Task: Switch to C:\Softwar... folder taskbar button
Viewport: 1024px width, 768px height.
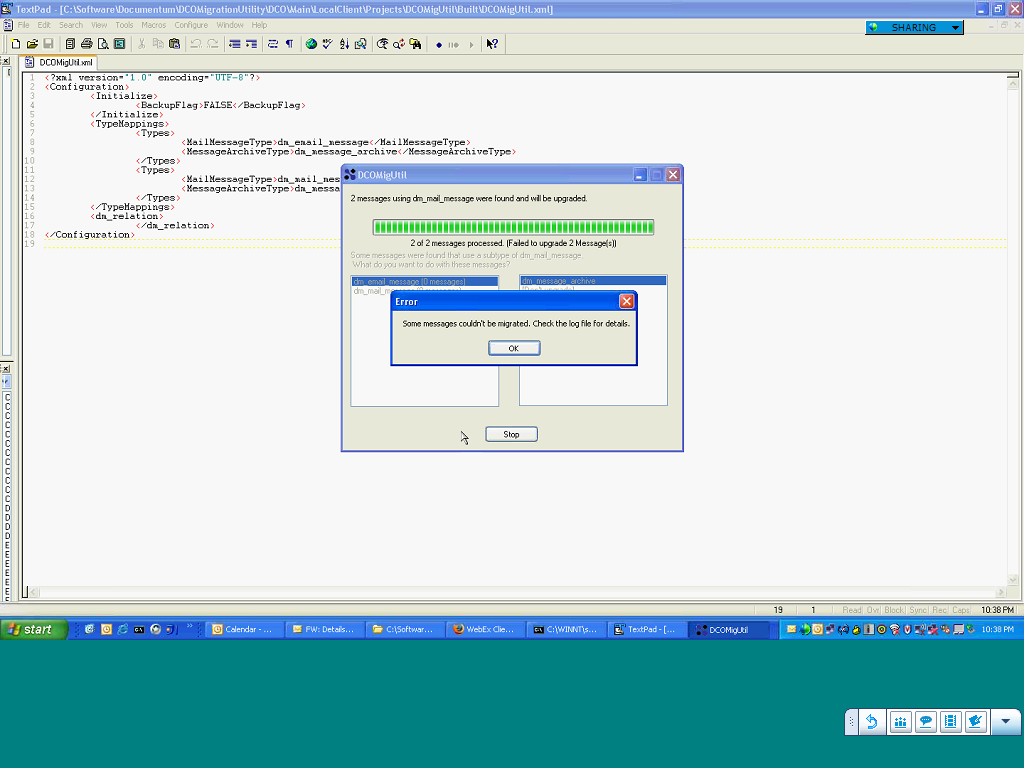Action: [405, 630]
